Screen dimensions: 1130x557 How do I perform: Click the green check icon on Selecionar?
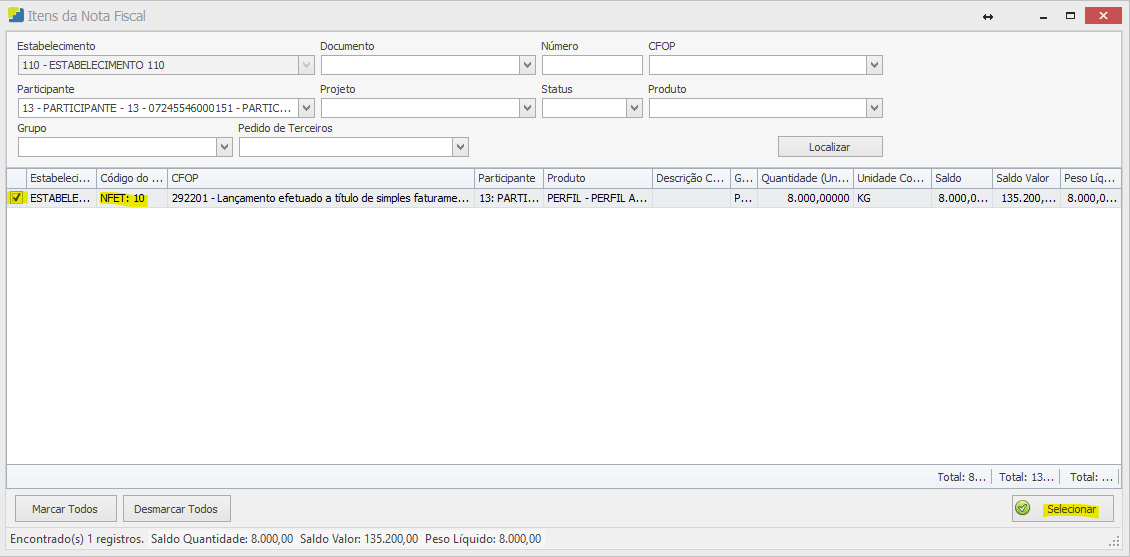1022,509
